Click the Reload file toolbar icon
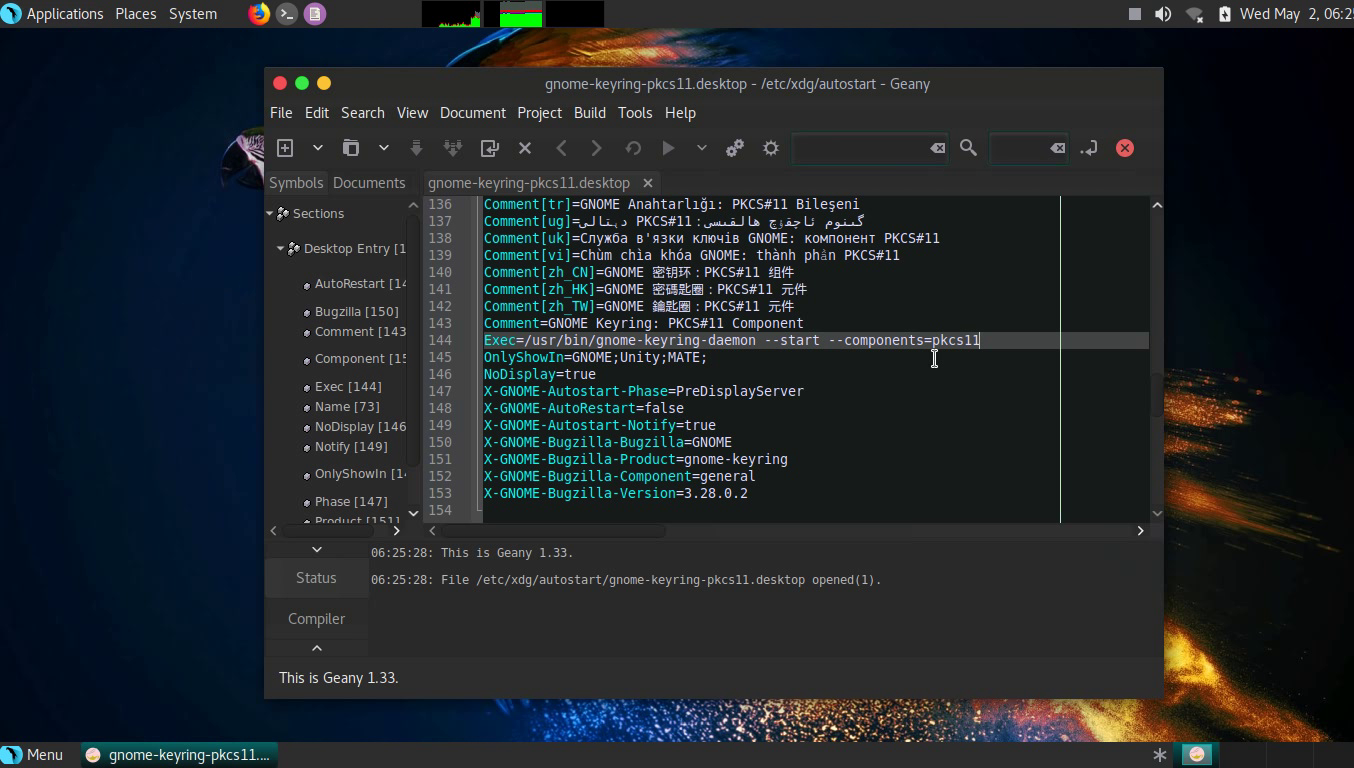The height and width of the screenshot is (768, 1354). click(489, 148)
